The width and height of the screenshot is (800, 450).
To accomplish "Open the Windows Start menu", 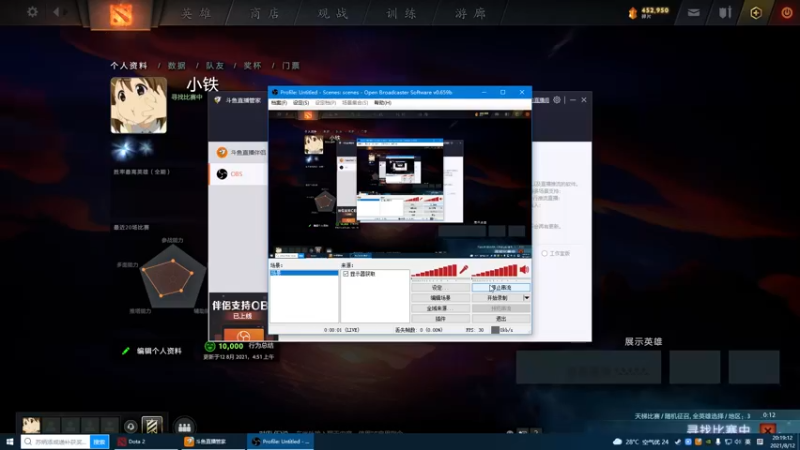I will (x=9, y=442).
